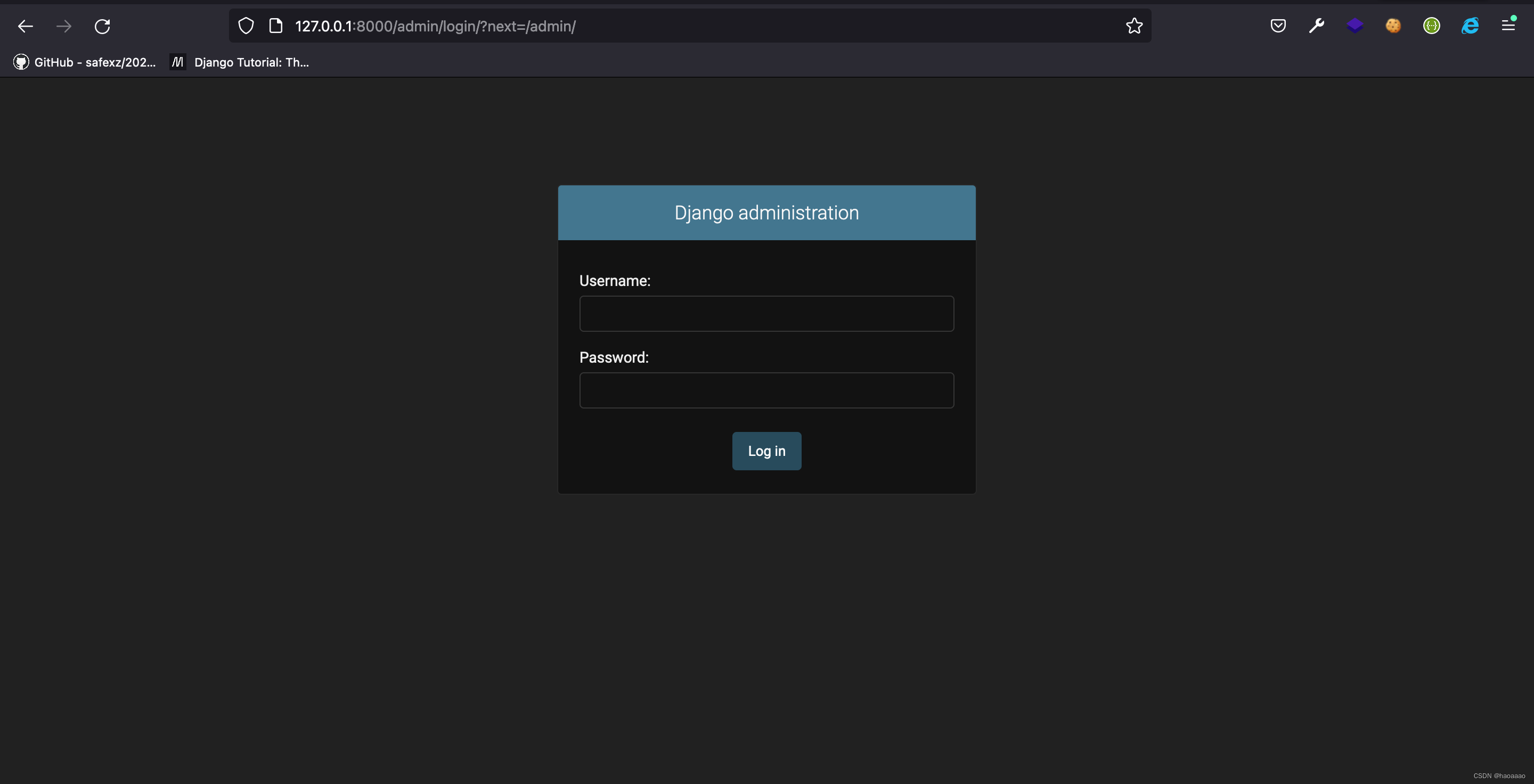Image resolution: width=1534 pixels, height=784 pixels.
Task: Open the Firefox hamburger menu
Action: [1508, 26]
